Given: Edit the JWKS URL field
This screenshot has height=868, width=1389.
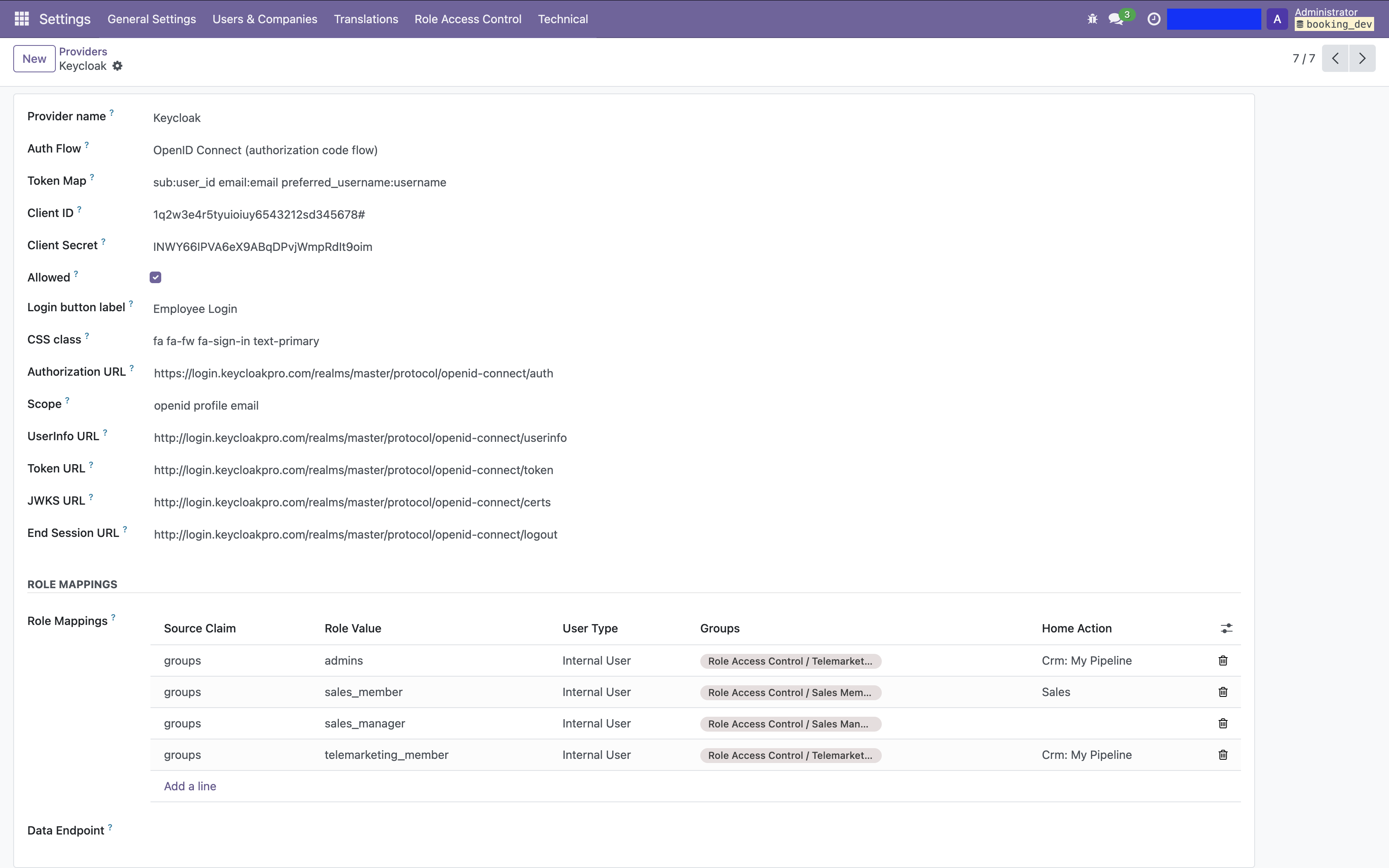Looking at the screenshot, I should 696,502.
